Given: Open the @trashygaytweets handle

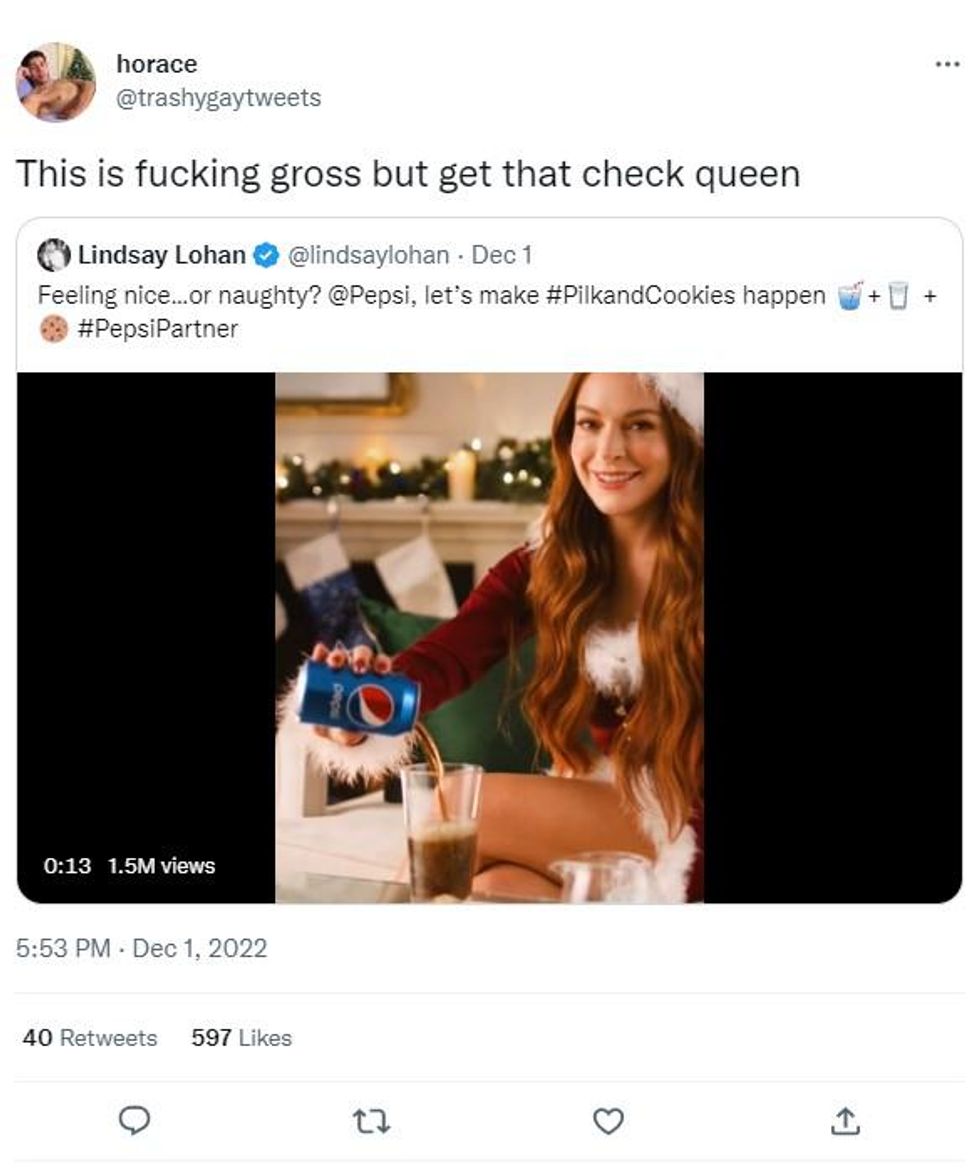Looking at the screenshot, I should (x=219, y=98).
